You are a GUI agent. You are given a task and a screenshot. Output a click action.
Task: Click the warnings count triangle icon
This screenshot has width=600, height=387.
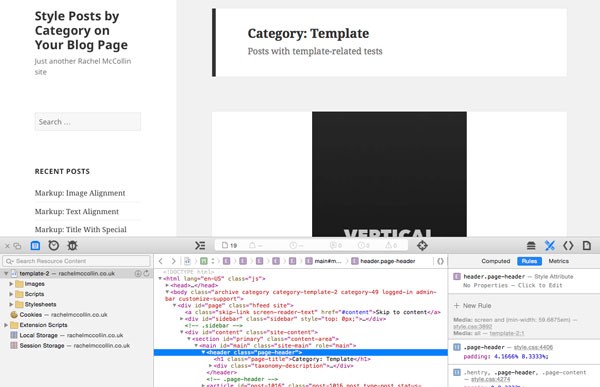click(391, 245)
